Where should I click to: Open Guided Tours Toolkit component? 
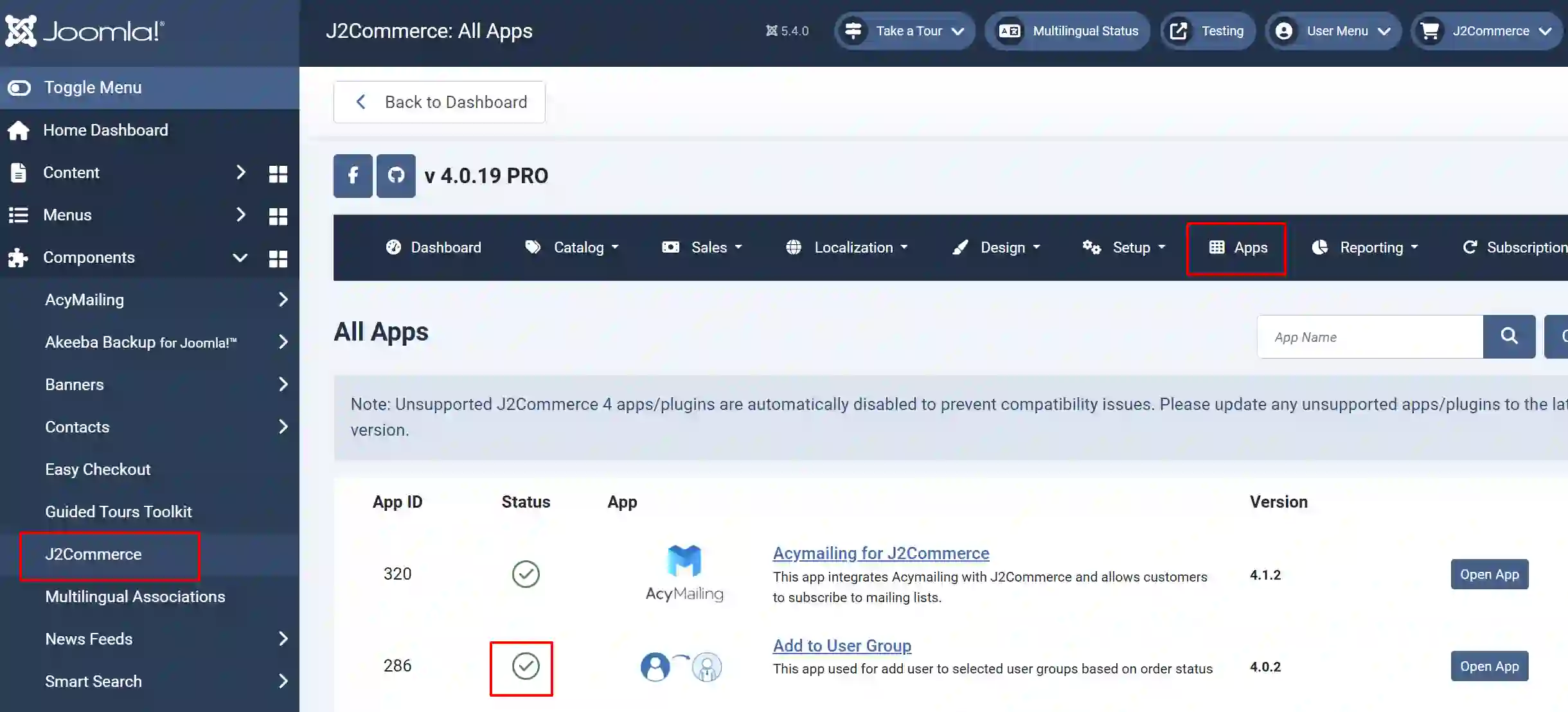pyautogui.click(x=118, y=512)
